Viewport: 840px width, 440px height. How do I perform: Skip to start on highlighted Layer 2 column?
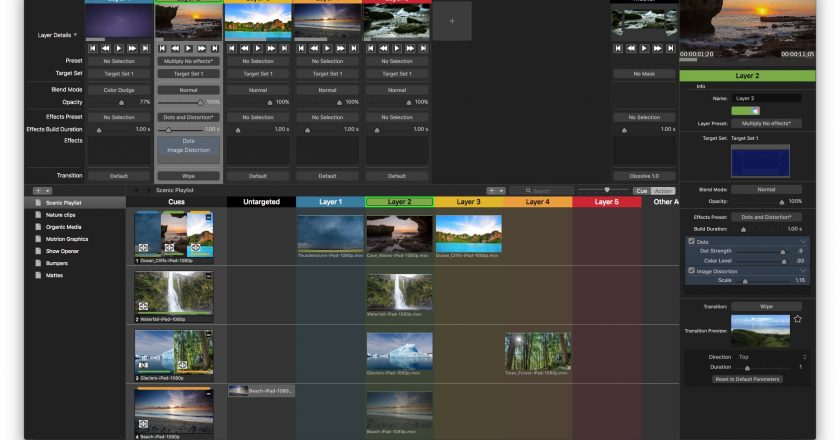click(x=162, y=48)
